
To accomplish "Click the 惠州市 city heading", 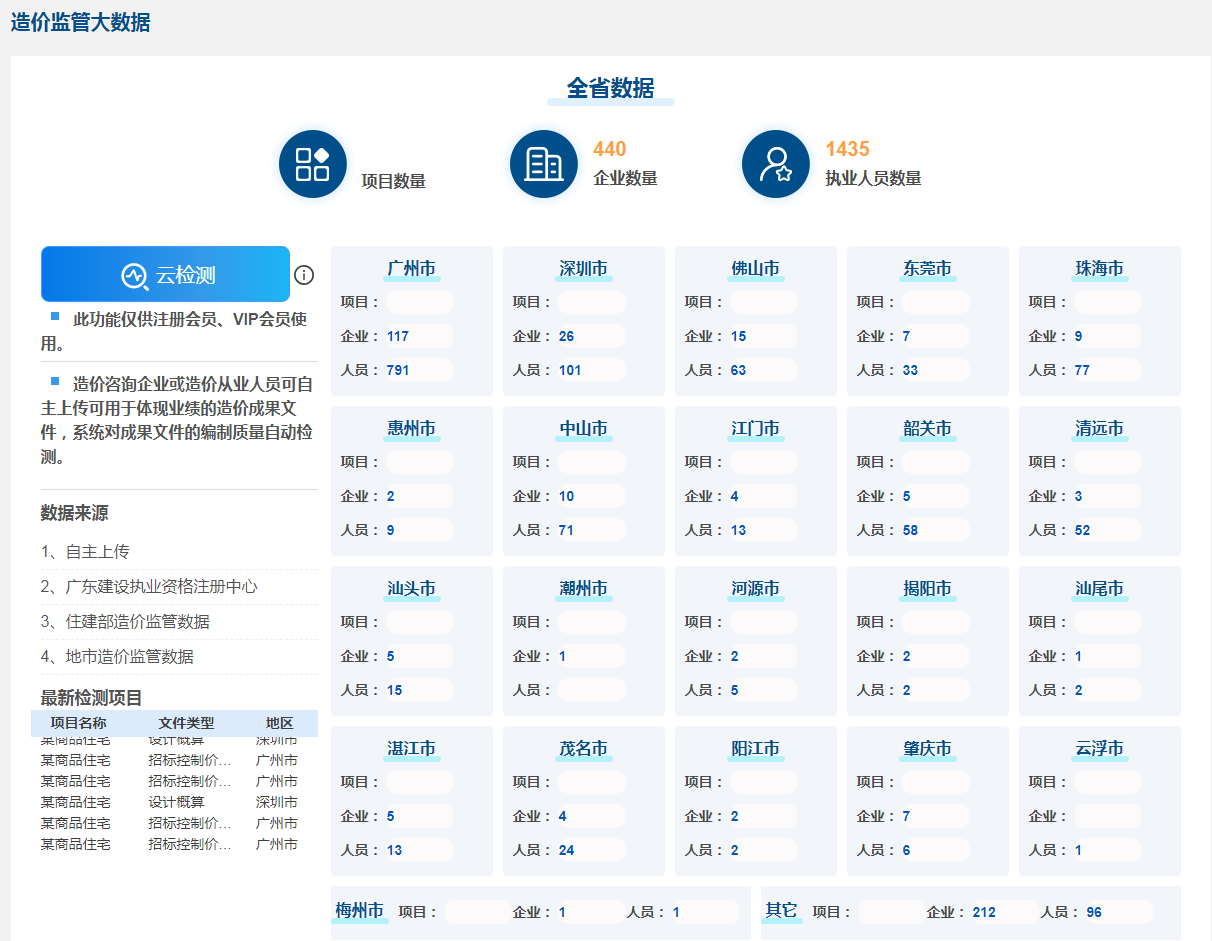I will tap(411, 429).
